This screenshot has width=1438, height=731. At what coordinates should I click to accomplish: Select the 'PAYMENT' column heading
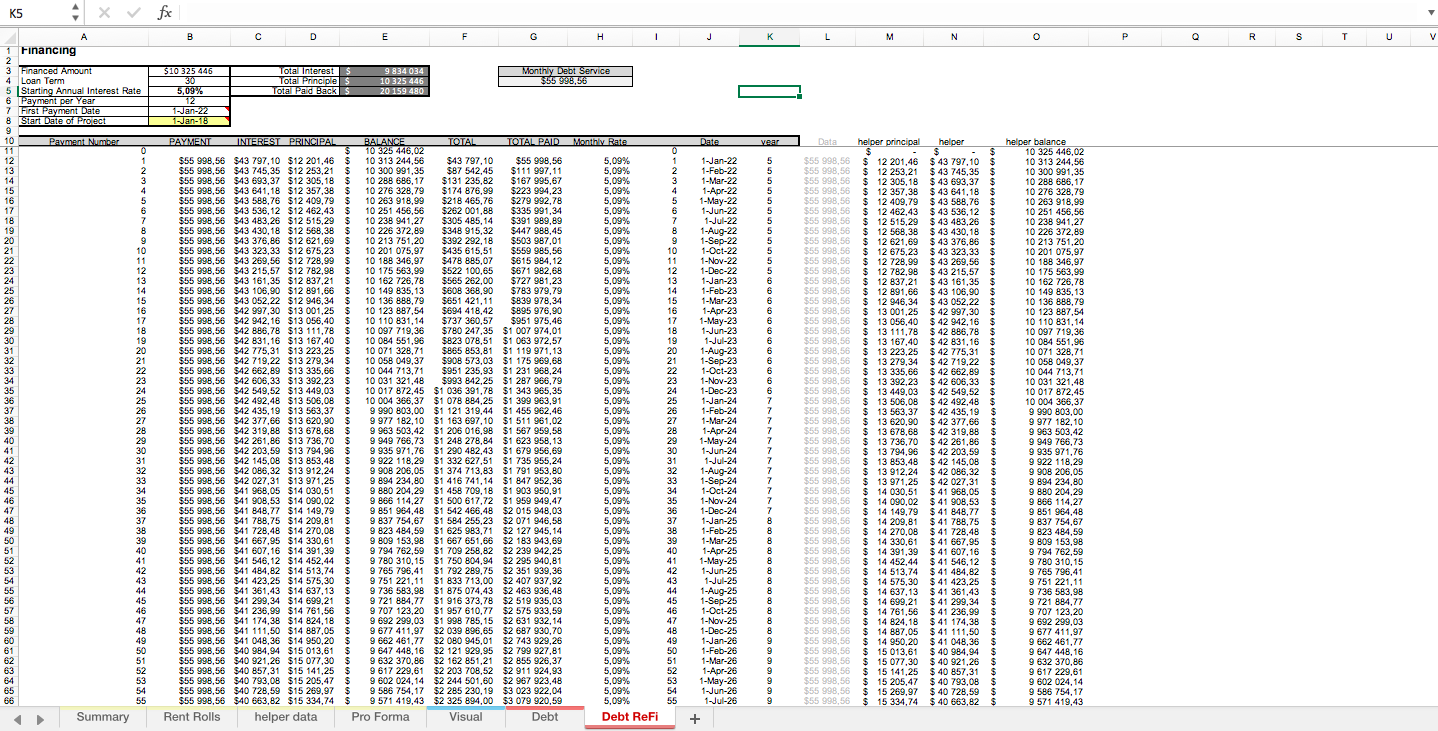pos(190,142)
